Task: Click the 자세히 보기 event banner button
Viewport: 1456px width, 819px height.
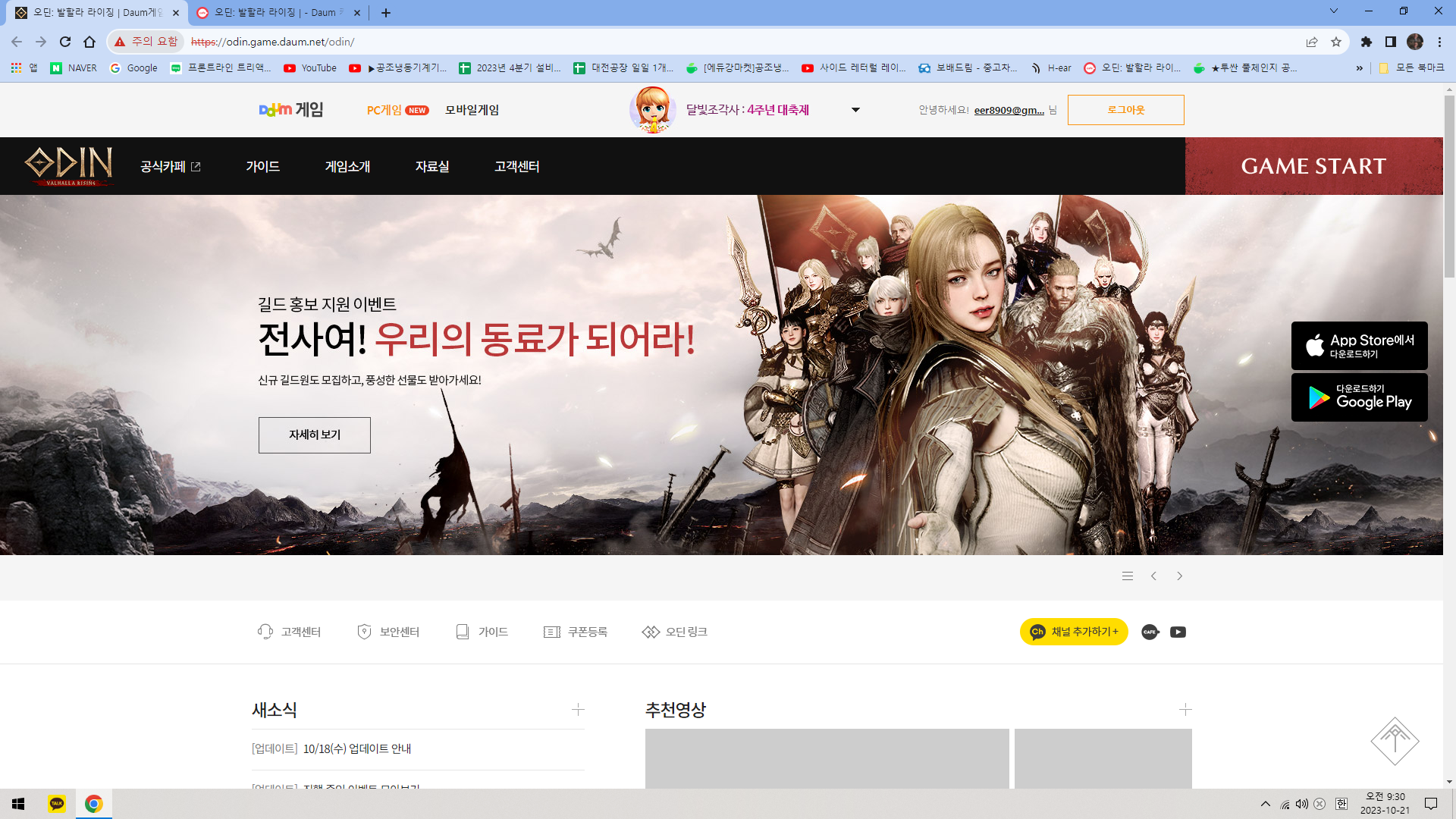Action: (314, 435)
